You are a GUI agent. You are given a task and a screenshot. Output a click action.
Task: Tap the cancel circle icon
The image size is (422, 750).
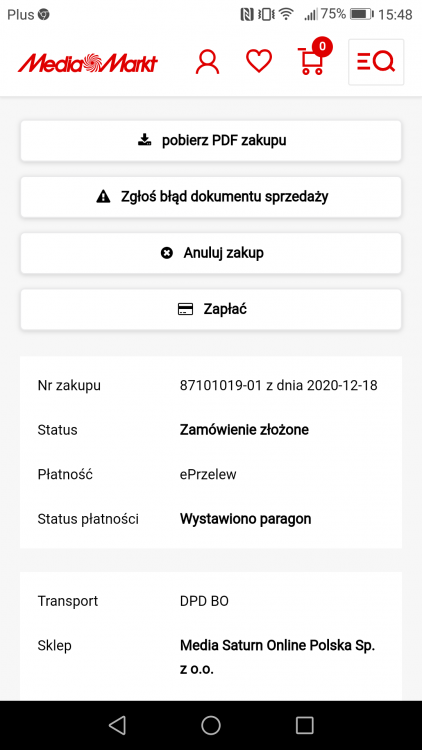[x=167, y=253]
